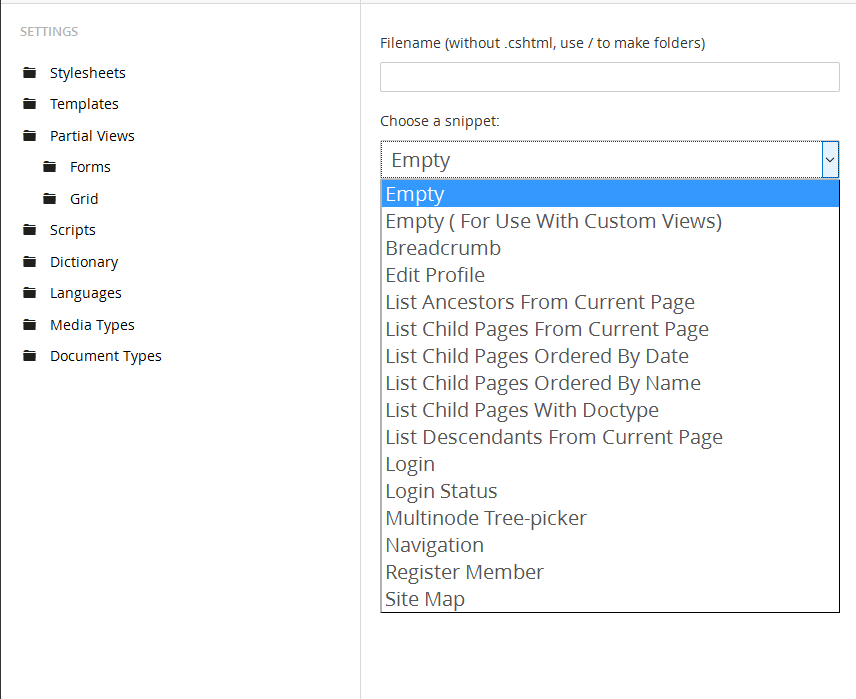Click the Stylesheets folder icon
Viewport: 856px width, 699px height.
click(29, 73)
